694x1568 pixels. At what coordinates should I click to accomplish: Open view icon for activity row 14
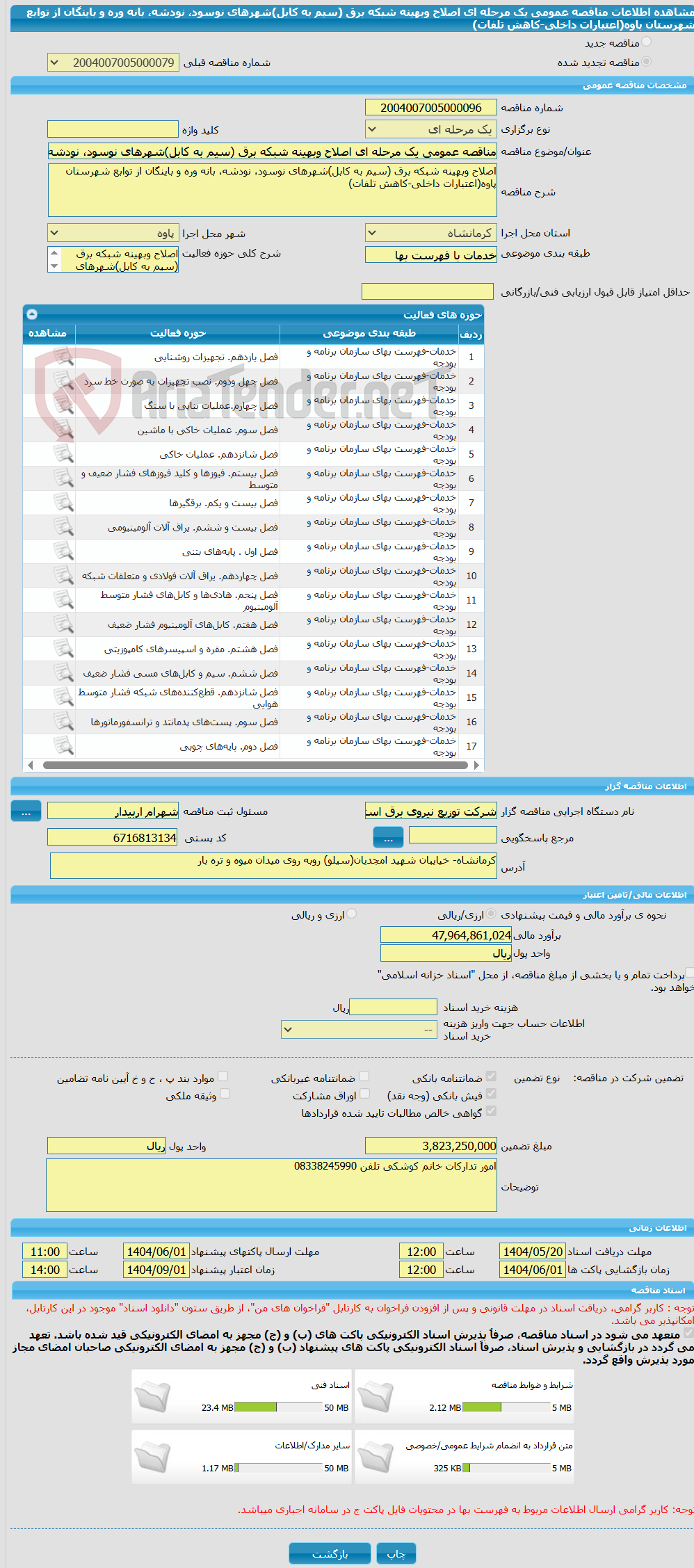[x=63, y=673]
